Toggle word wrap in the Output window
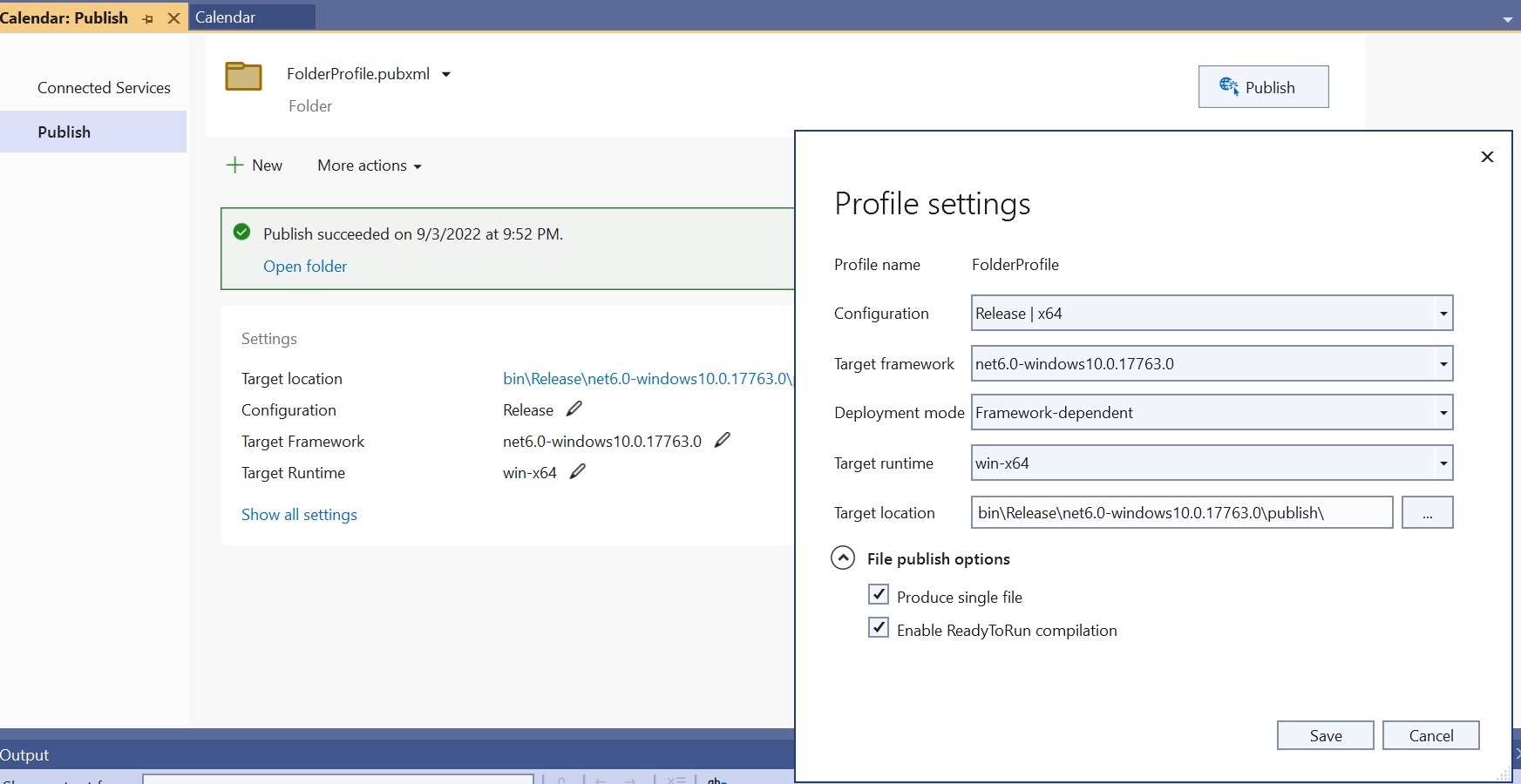This screenshot has height=784, width=1521. [x=716, y=781]
